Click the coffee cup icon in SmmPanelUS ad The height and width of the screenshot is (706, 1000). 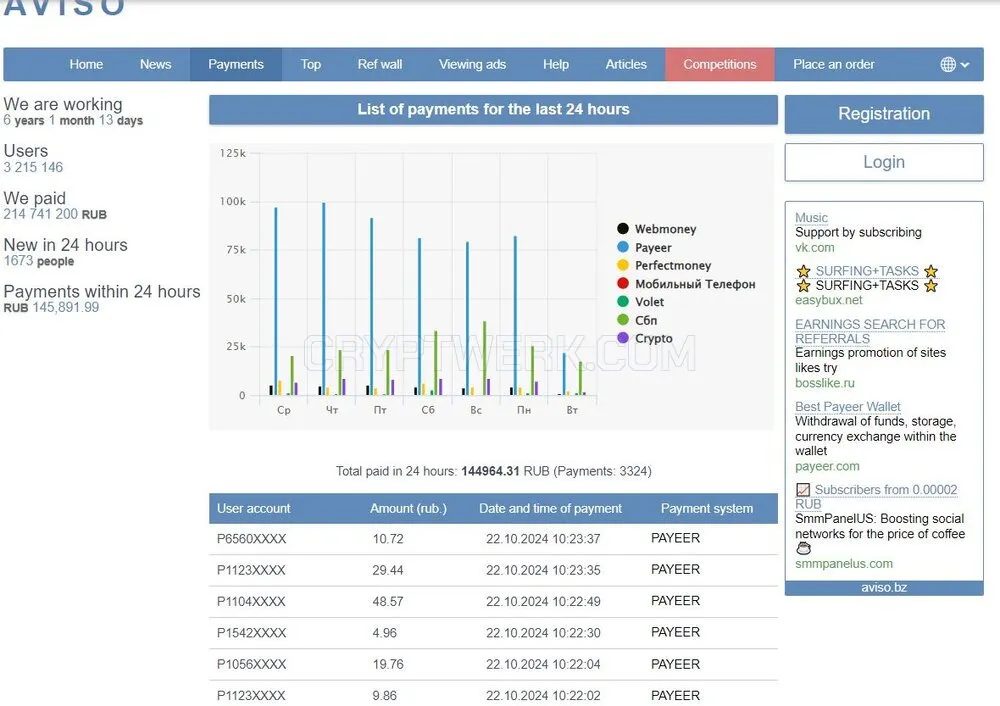pyautogui.click(x=804, y=548)
